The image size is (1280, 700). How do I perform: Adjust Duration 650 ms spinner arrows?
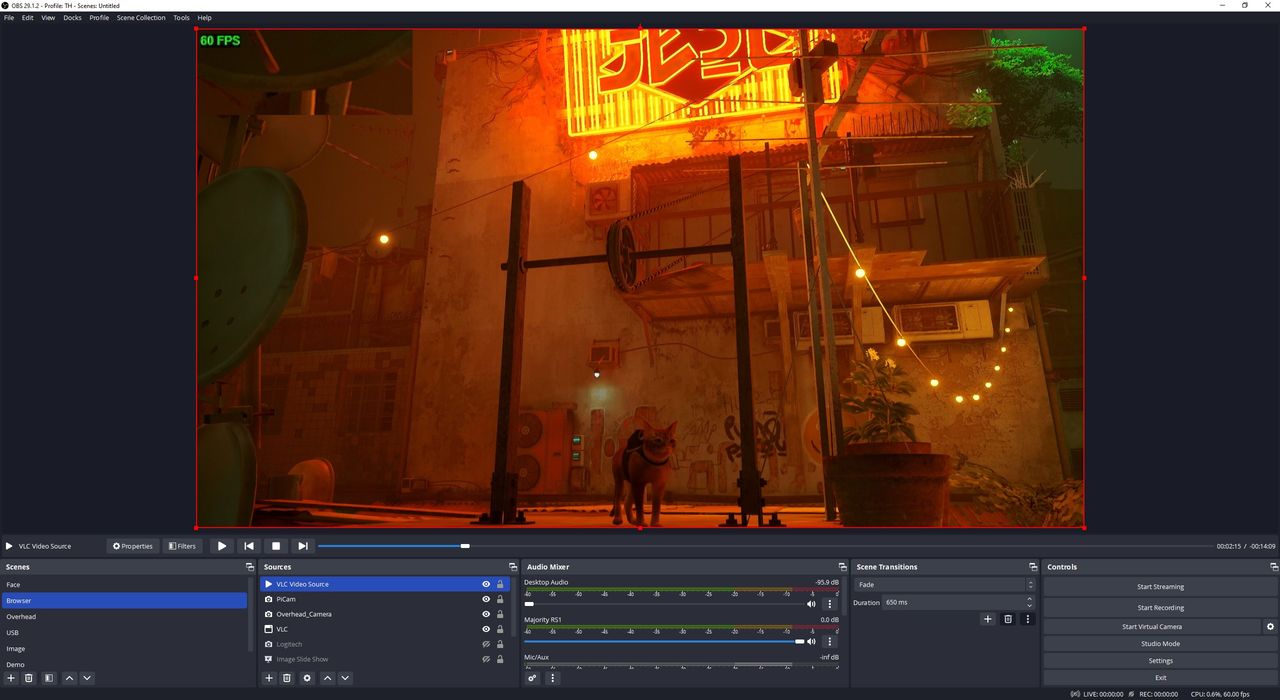click(1030, 602)
